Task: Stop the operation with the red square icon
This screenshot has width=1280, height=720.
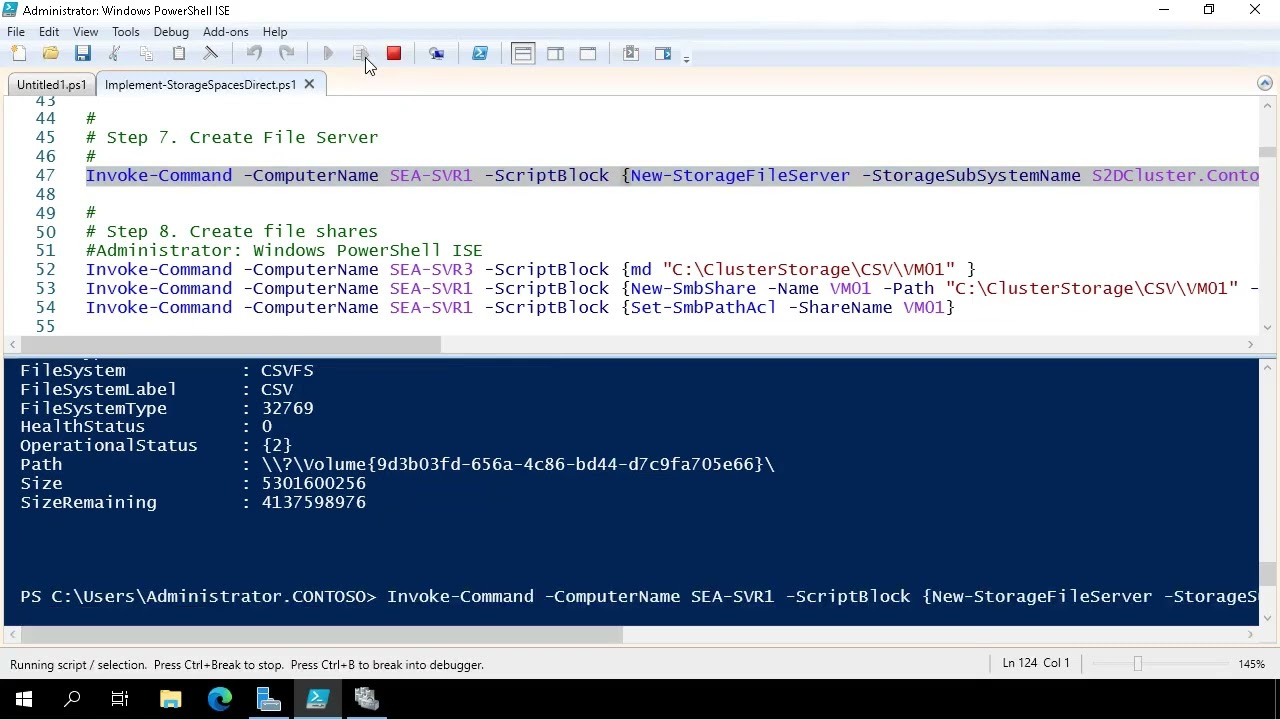Action: point(394,54)
